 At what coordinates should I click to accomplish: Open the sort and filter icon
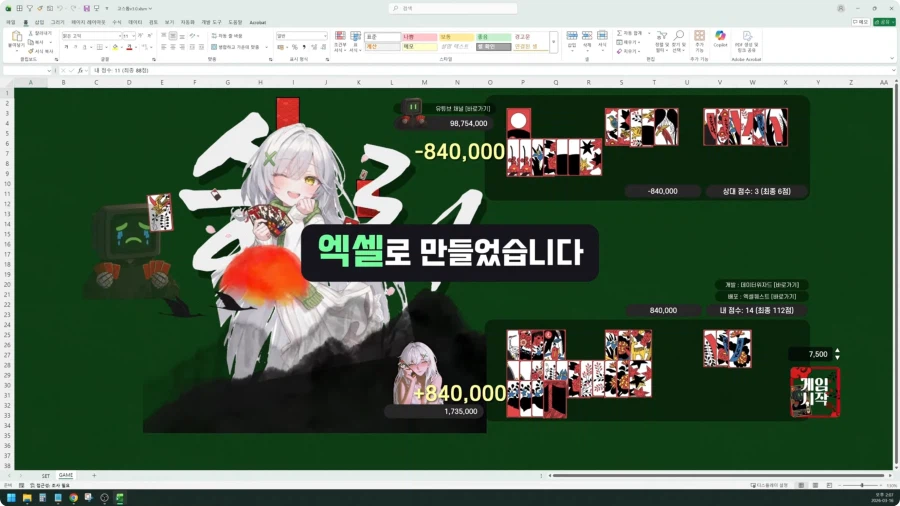(x=662, y=37)
